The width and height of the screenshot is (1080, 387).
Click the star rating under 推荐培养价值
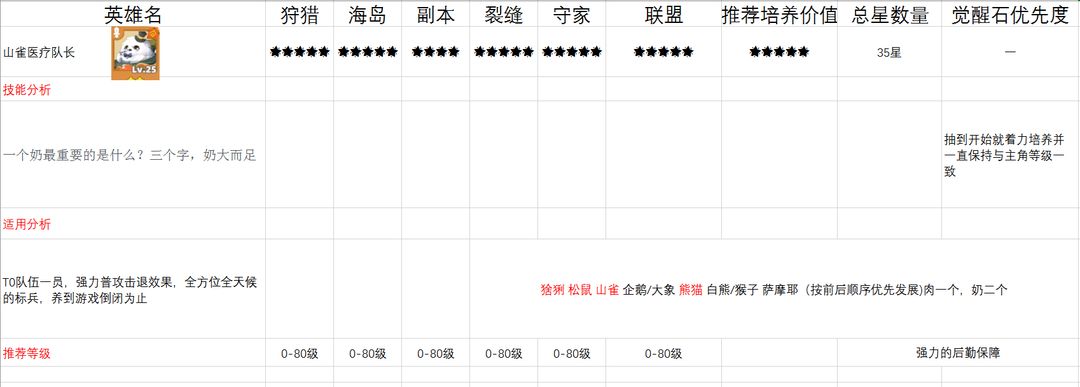click(x=779, y=52)
